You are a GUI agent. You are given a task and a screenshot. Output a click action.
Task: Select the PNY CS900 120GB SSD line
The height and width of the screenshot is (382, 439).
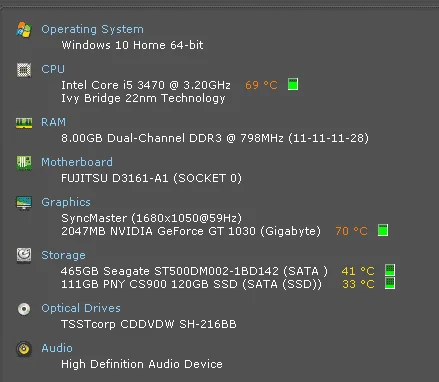coord(192,284)
